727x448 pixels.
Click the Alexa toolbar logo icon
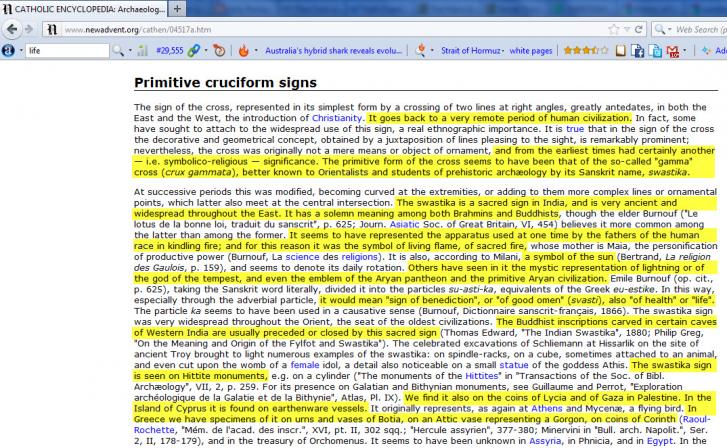tap(9, 49)
